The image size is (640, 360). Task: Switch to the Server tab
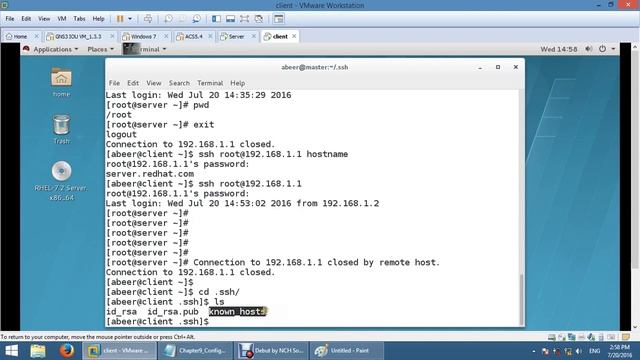point(235,36)
